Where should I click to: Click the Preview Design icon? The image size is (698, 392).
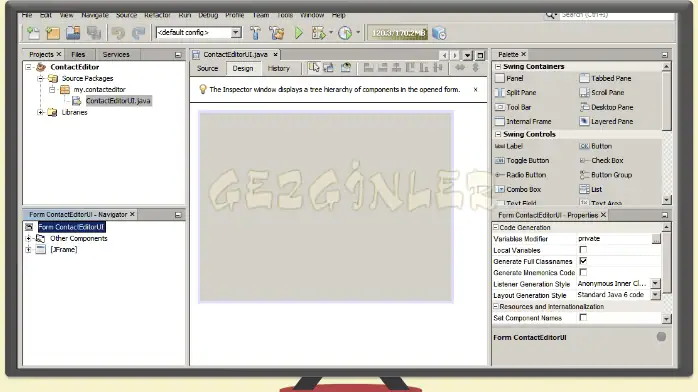(346, 68)
